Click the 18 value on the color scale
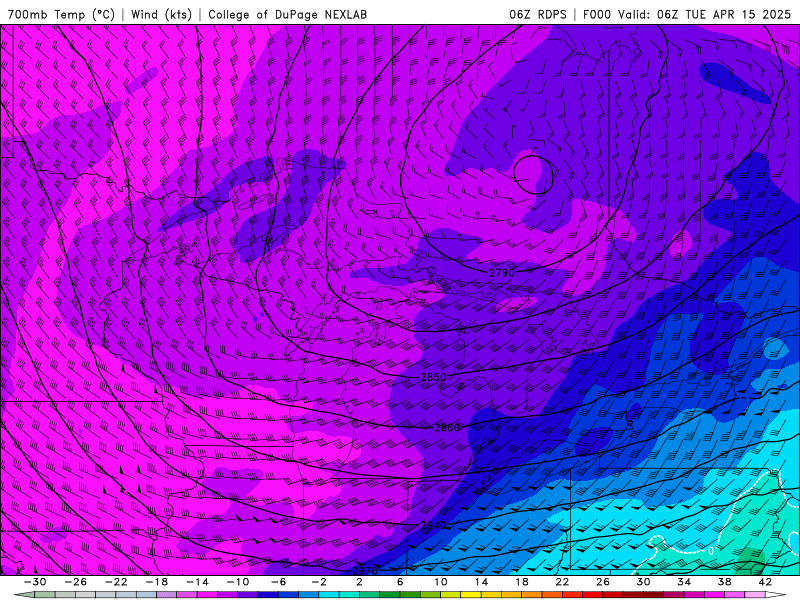This screenshot has width=800, height=600. tap(521, 582)
